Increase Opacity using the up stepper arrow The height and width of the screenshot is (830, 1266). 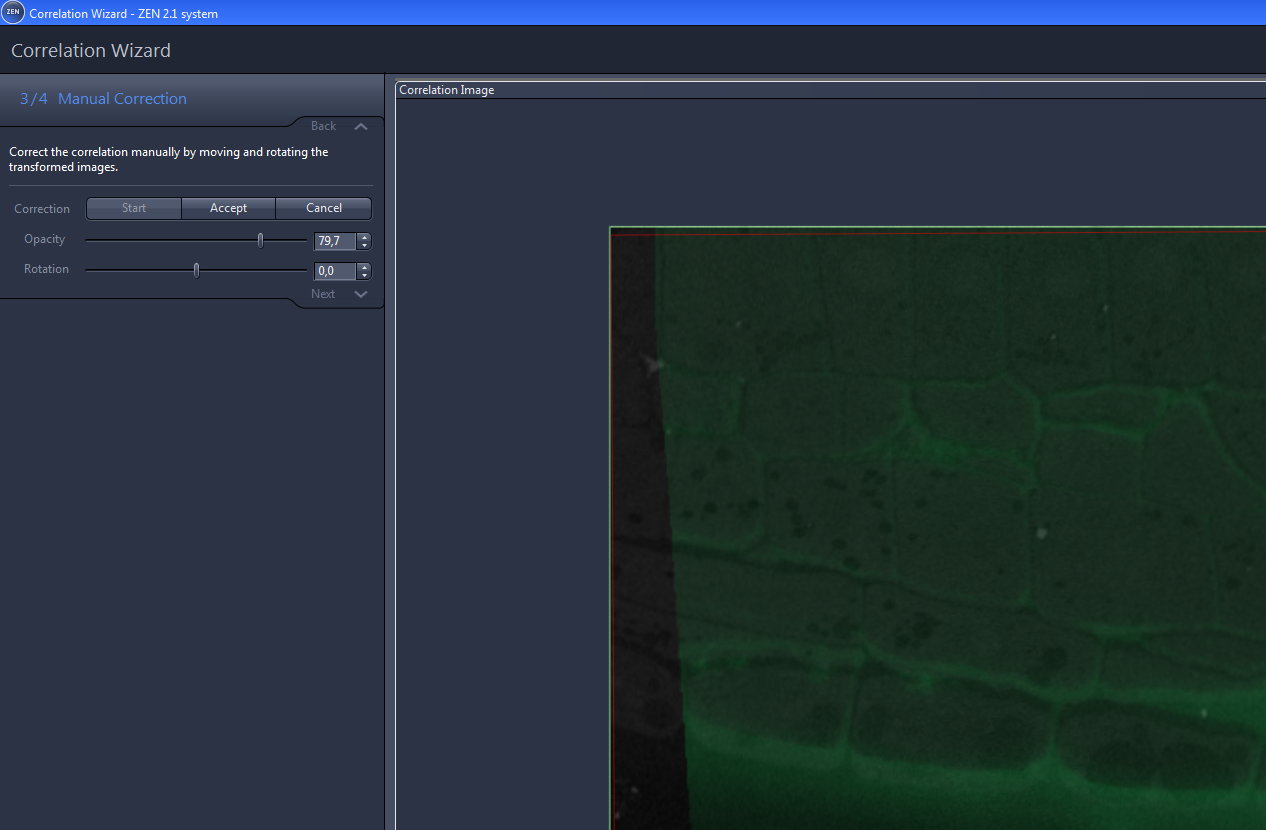coord(364,238)
